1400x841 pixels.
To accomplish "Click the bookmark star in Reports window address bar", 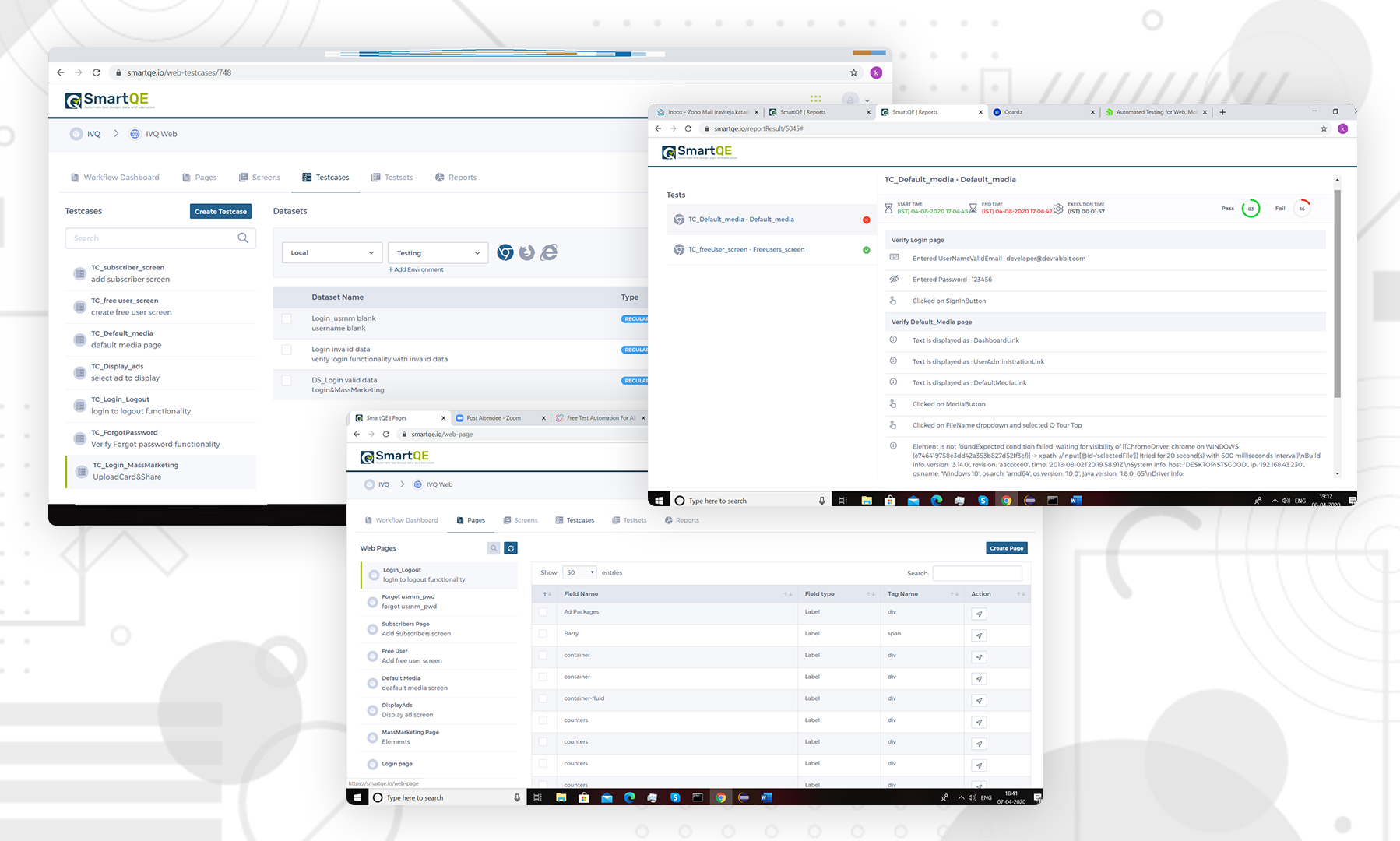I will click(x=1324, y=128).
